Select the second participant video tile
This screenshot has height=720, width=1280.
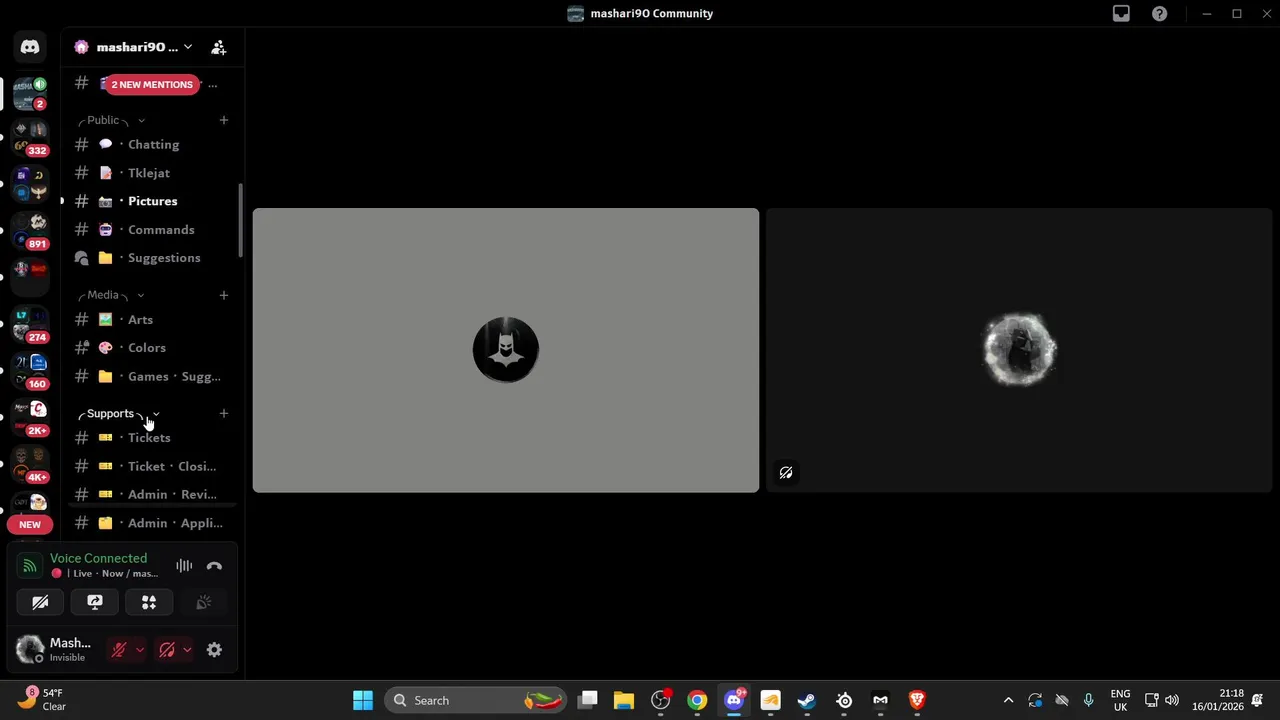click(1019, 350)
